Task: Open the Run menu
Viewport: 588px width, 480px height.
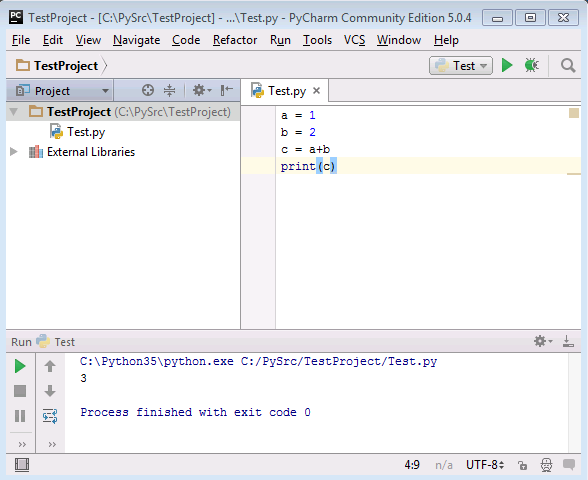Action: (280, 40)
